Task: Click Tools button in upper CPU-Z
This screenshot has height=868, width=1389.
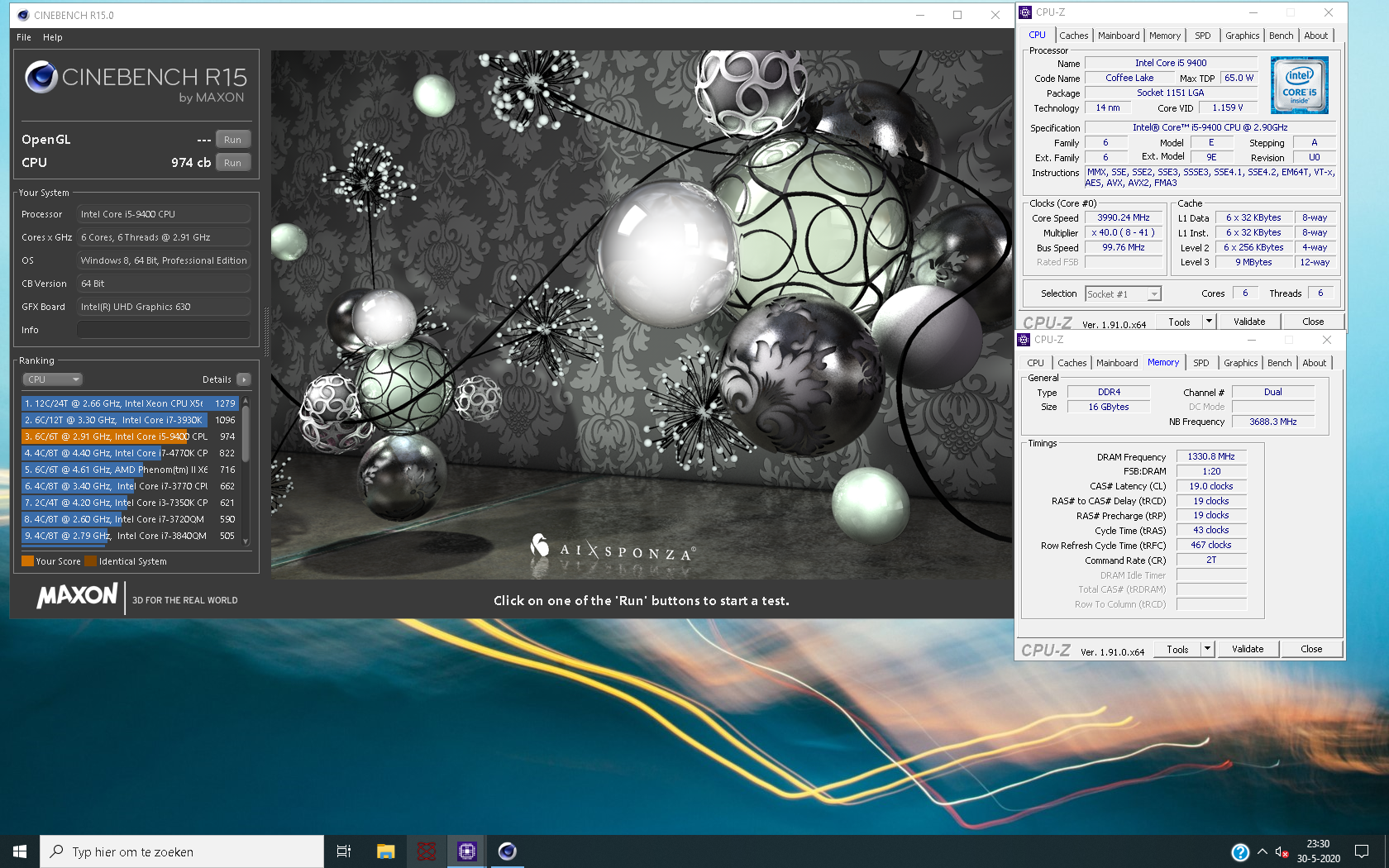Action: (x=1179, y=322)
